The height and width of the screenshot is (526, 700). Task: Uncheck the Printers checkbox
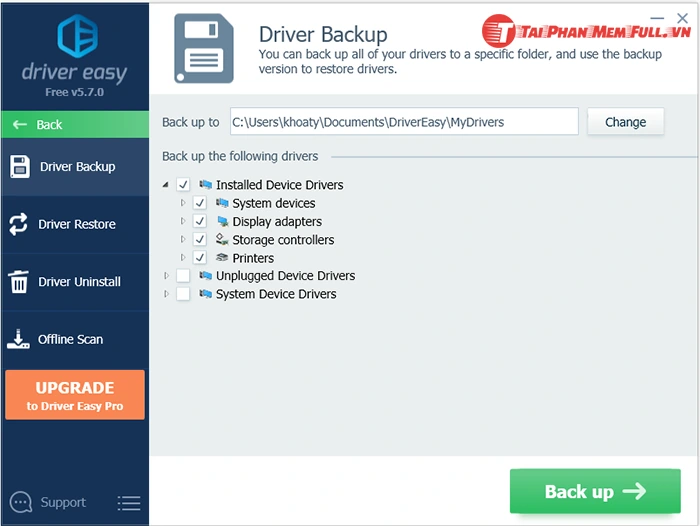click(x=200, y=258)
